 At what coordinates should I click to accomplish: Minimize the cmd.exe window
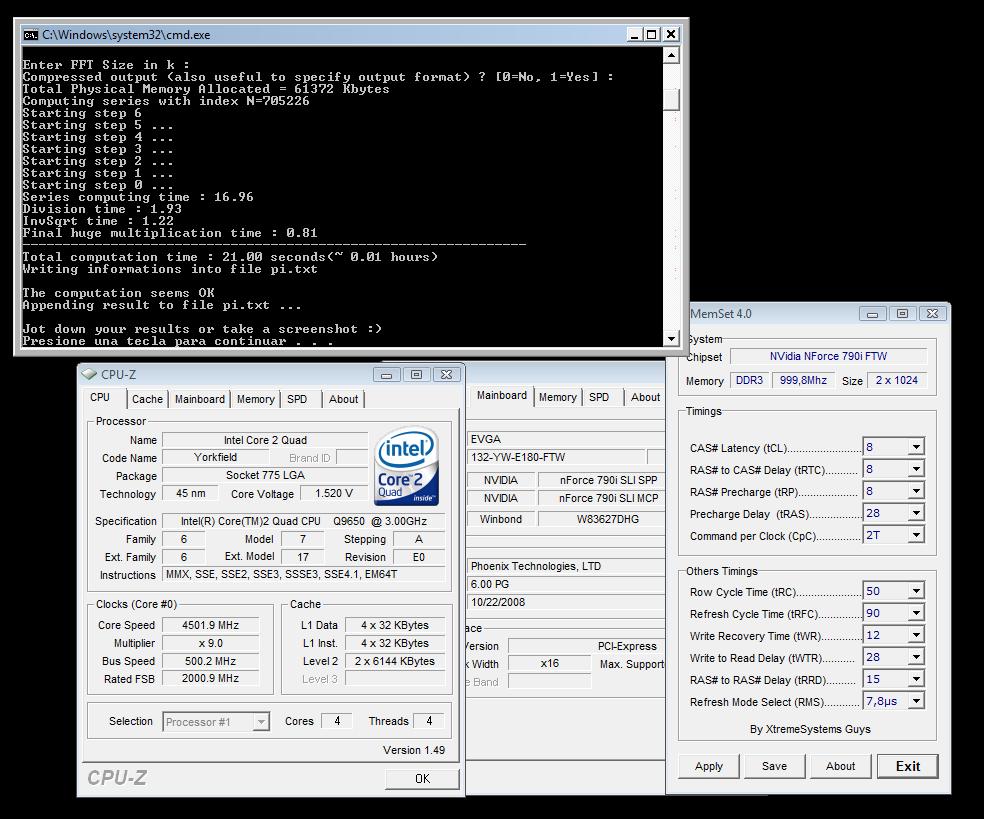[x=635, y=35]
